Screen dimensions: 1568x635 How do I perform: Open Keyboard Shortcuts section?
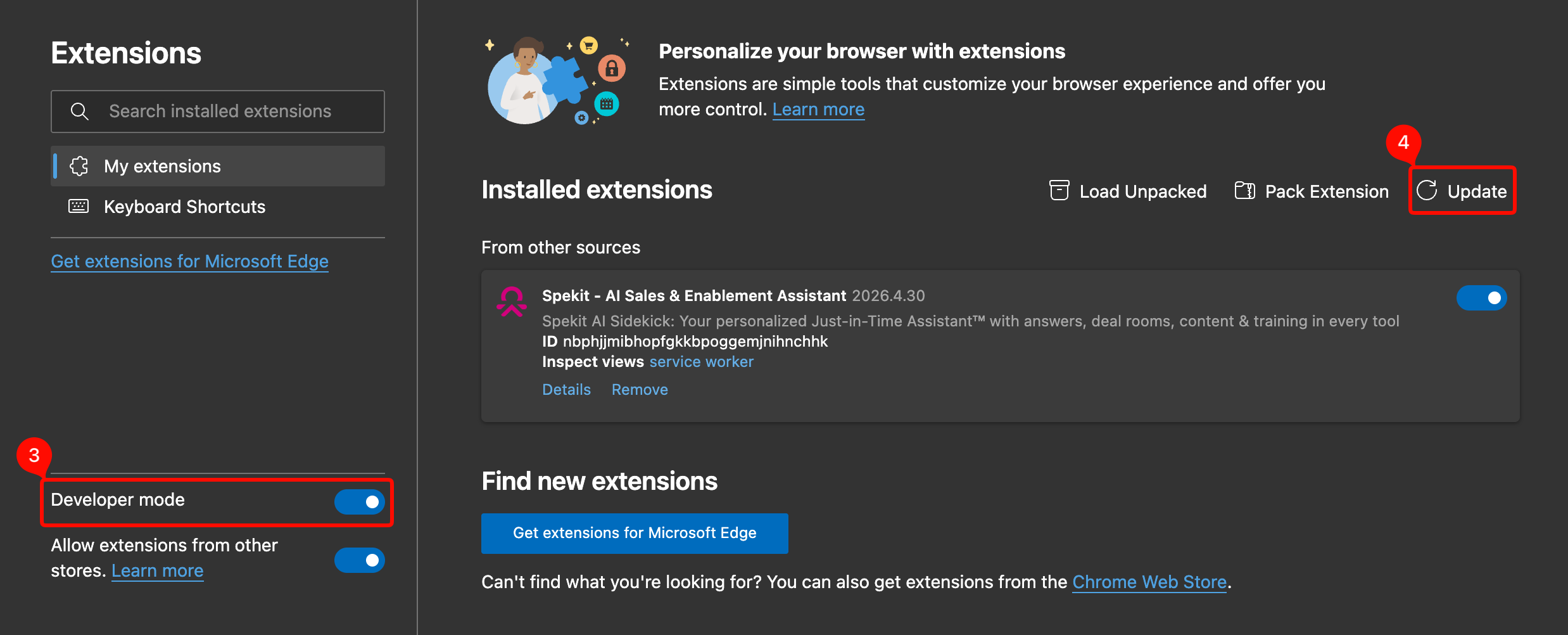click(x=184, y=207)
